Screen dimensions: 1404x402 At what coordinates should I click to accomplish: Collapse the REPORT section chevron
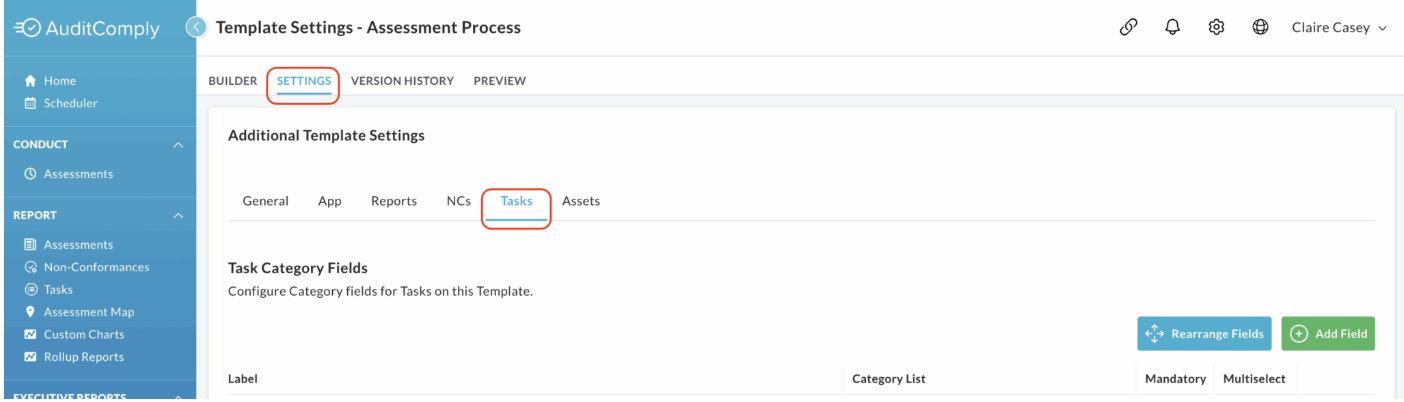178,216
